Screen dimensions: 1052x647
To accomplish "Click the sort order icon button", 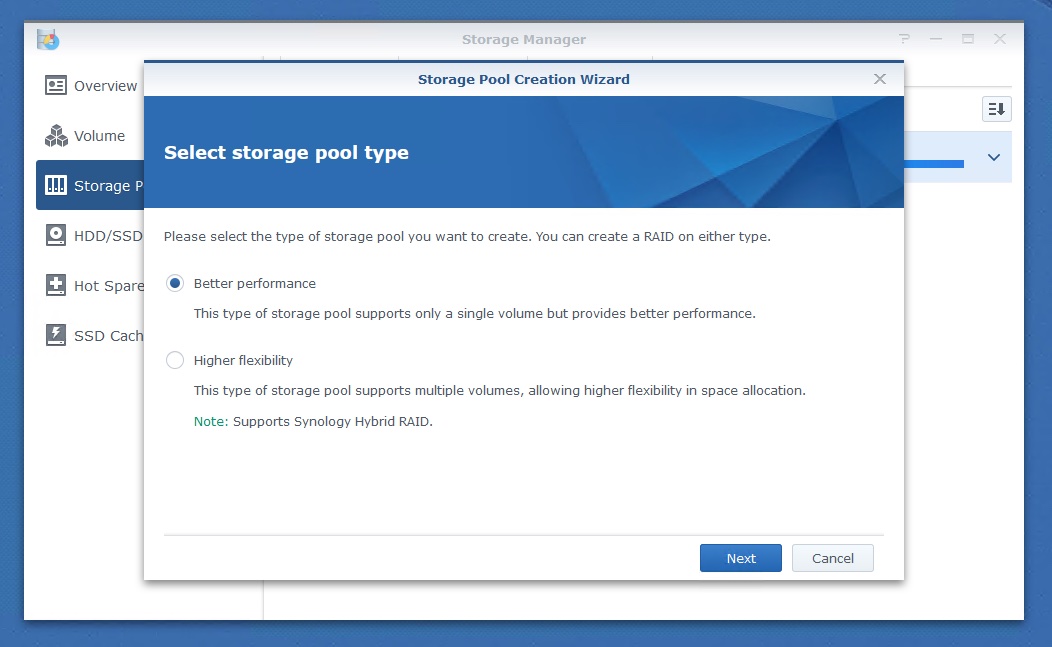I will point(997,109).
